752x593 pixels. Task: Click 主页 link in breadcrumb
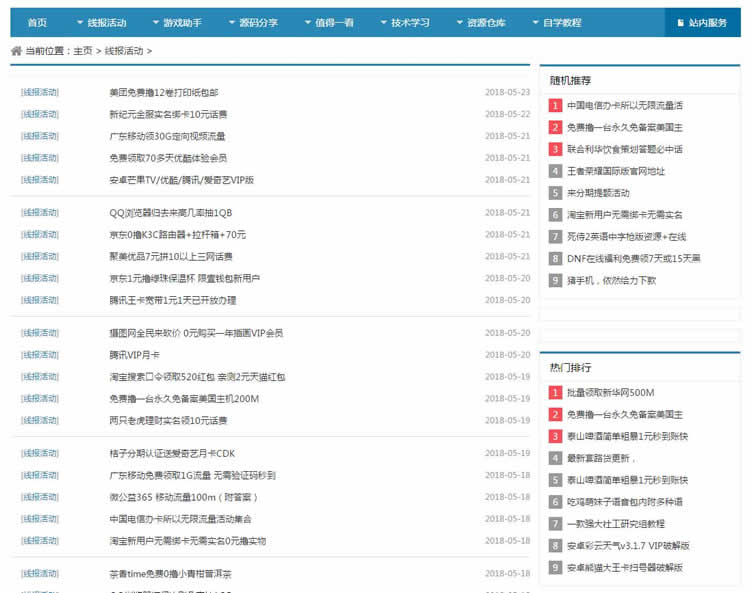82,51
